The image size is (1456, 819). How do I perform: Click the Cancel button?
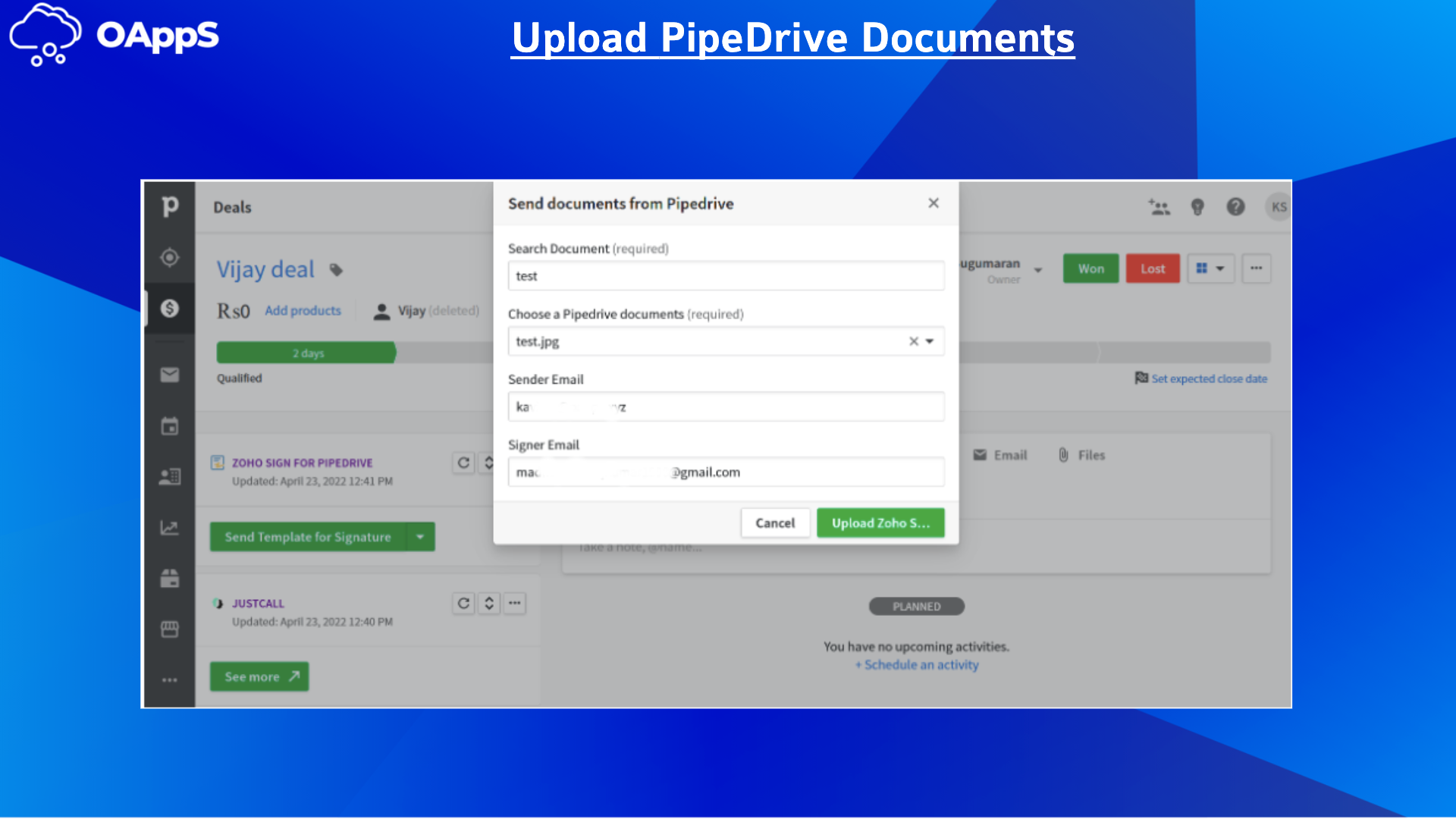click(775, 523)
